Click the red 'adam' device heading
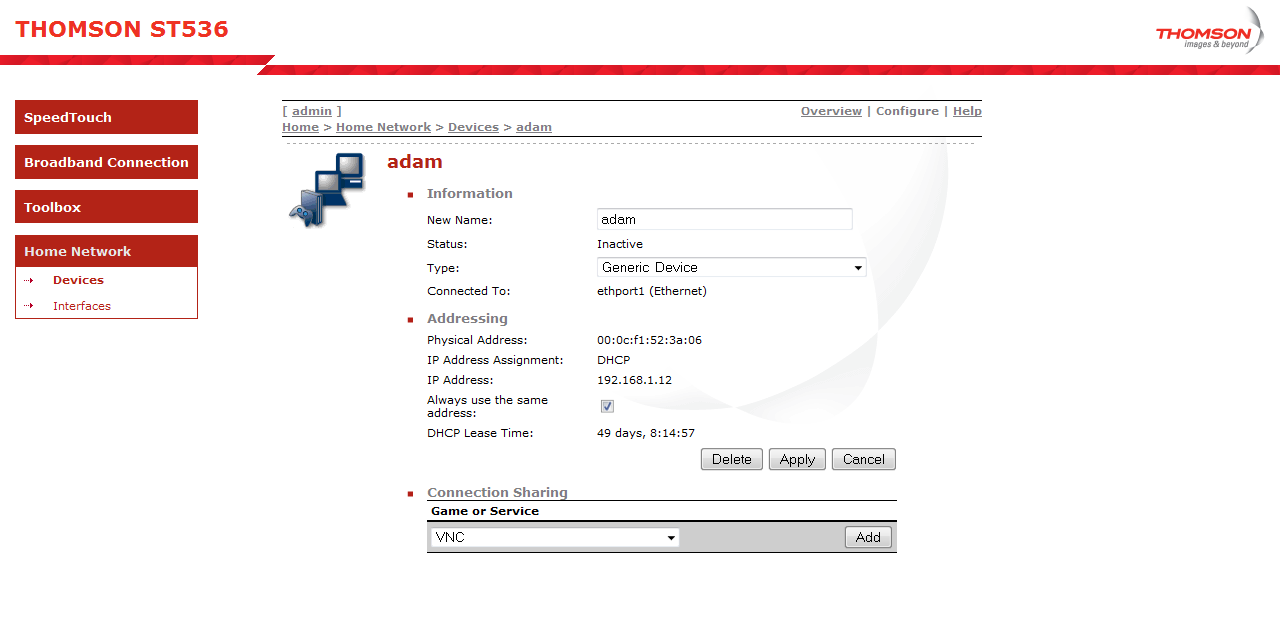Viewport: 1280px width, 626px height. 415,162
